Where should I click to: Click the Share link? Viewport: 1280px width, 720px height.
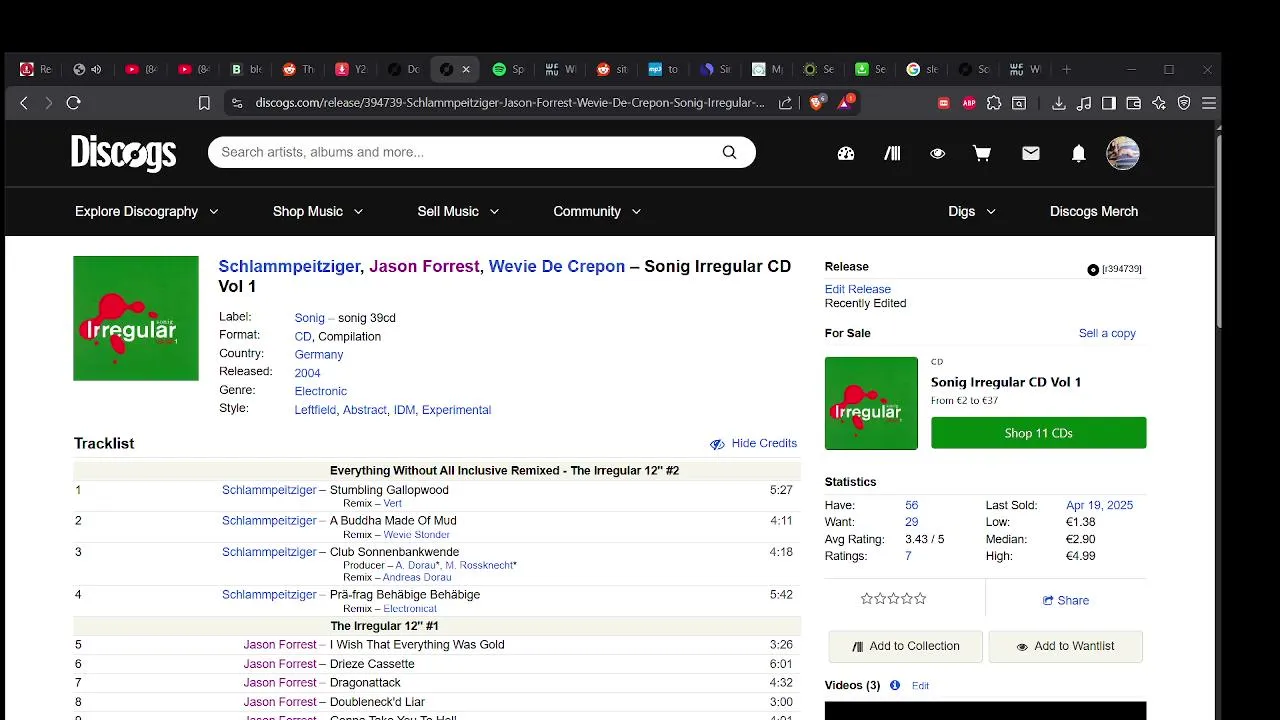(1066, 600)
